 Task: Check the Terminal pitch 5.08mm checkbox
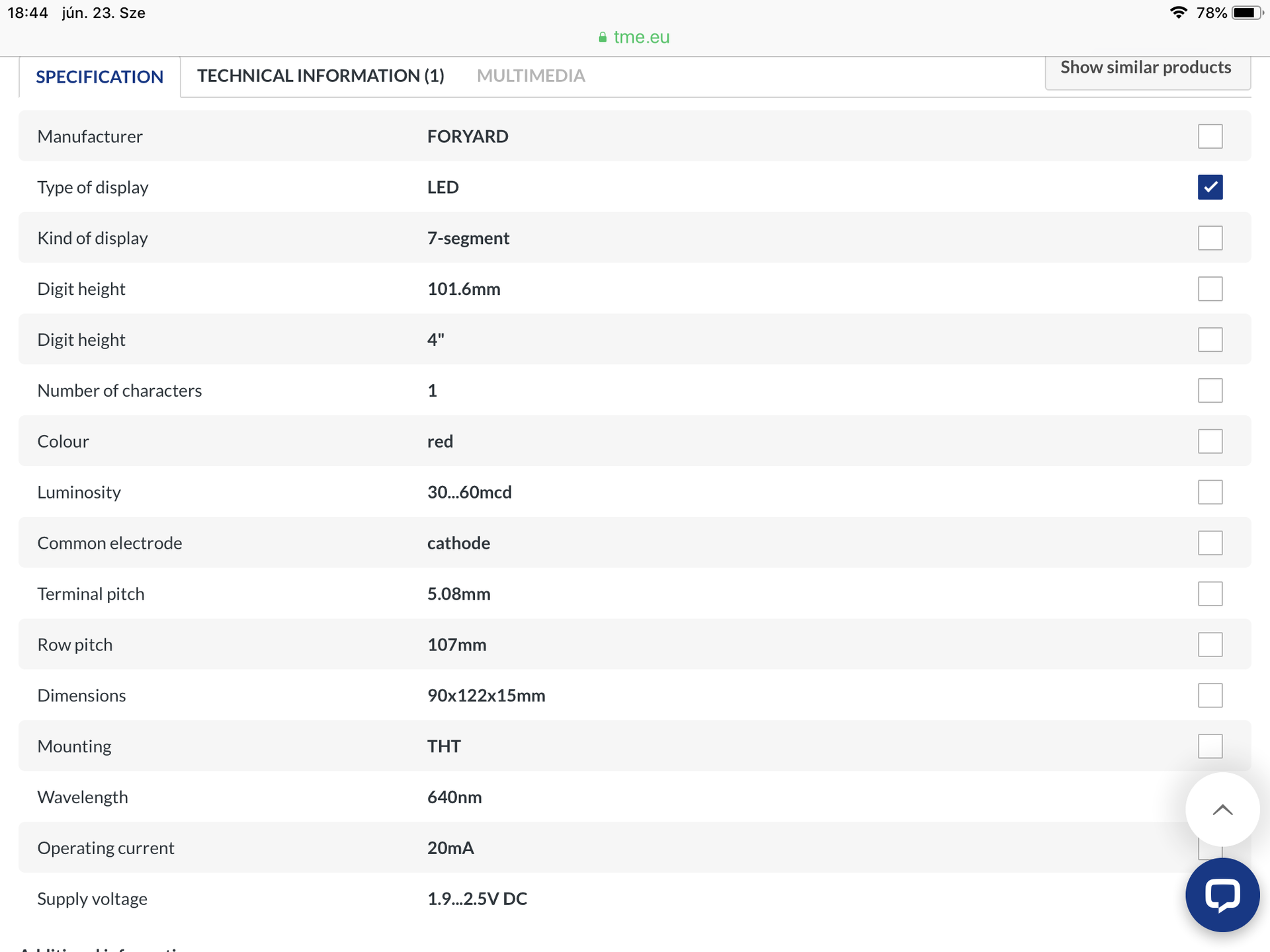(1210, 594)
